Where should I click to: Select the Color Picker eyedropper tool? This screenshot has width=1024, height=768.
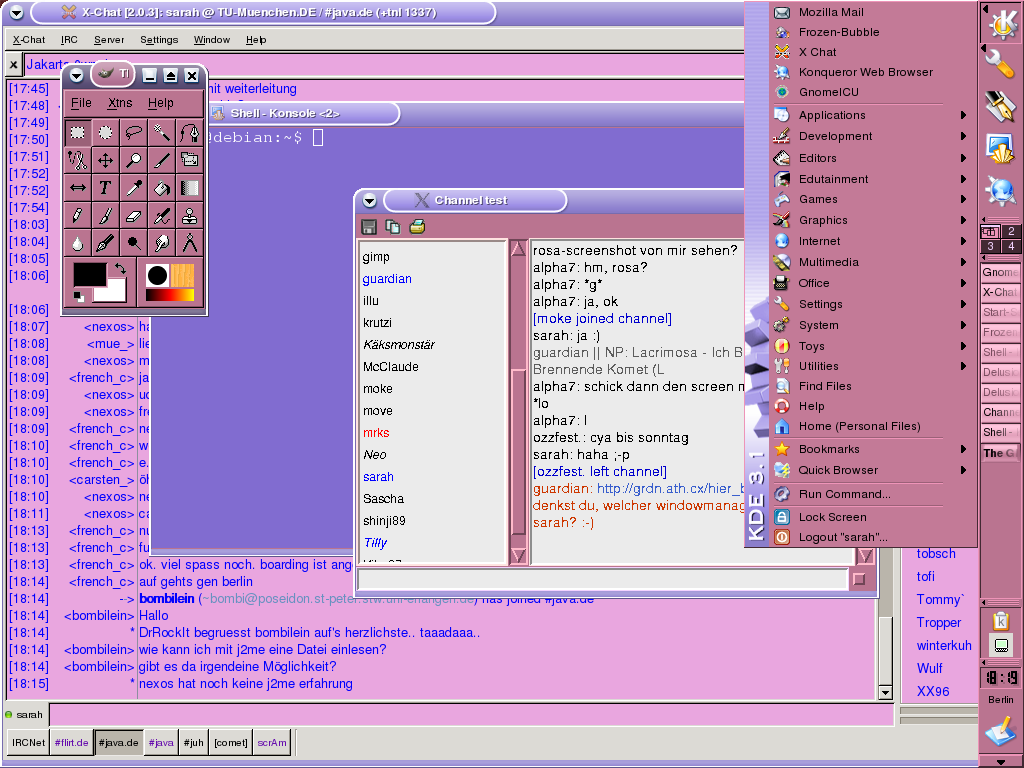point(134,188)
